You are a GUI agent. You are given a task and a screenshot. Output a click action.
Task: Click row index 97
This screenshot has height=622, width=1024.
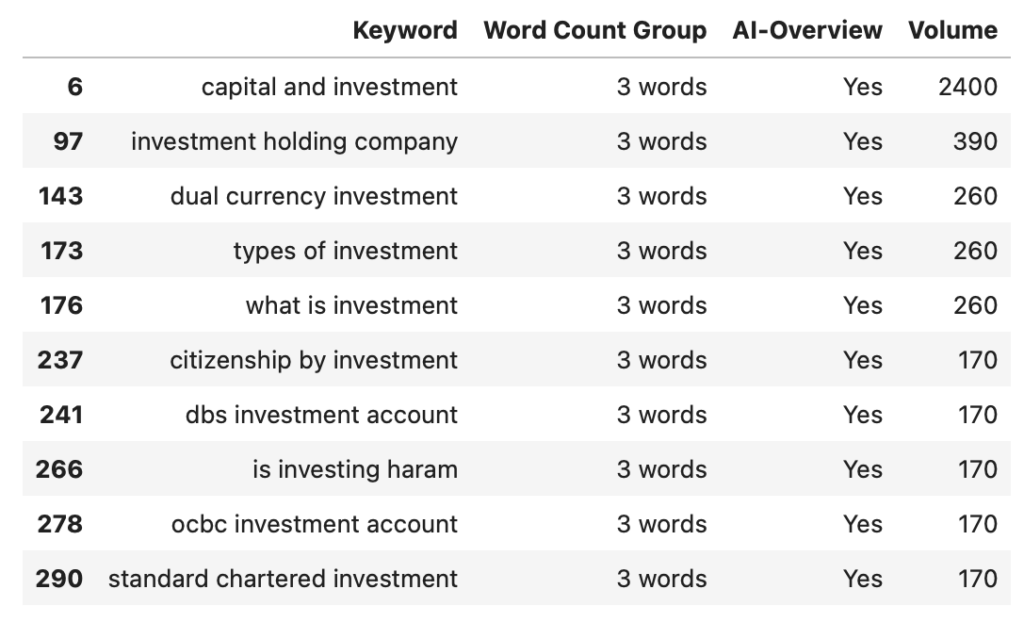(x=68, y=142)
